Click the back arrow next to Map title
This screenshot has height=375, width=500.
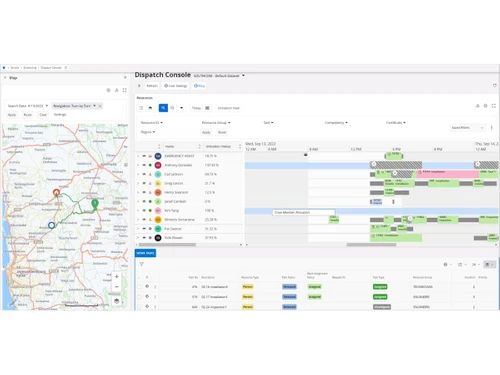tap(5, 77)
